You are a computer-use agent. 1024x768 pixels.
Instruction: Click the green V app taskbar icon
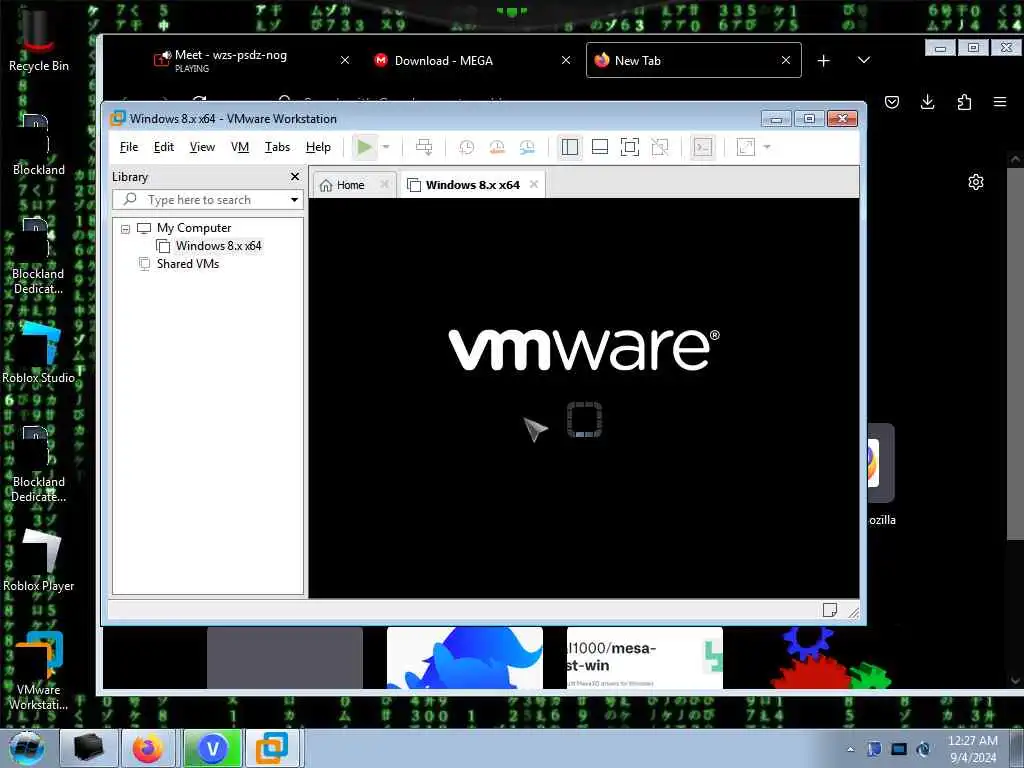212,748
